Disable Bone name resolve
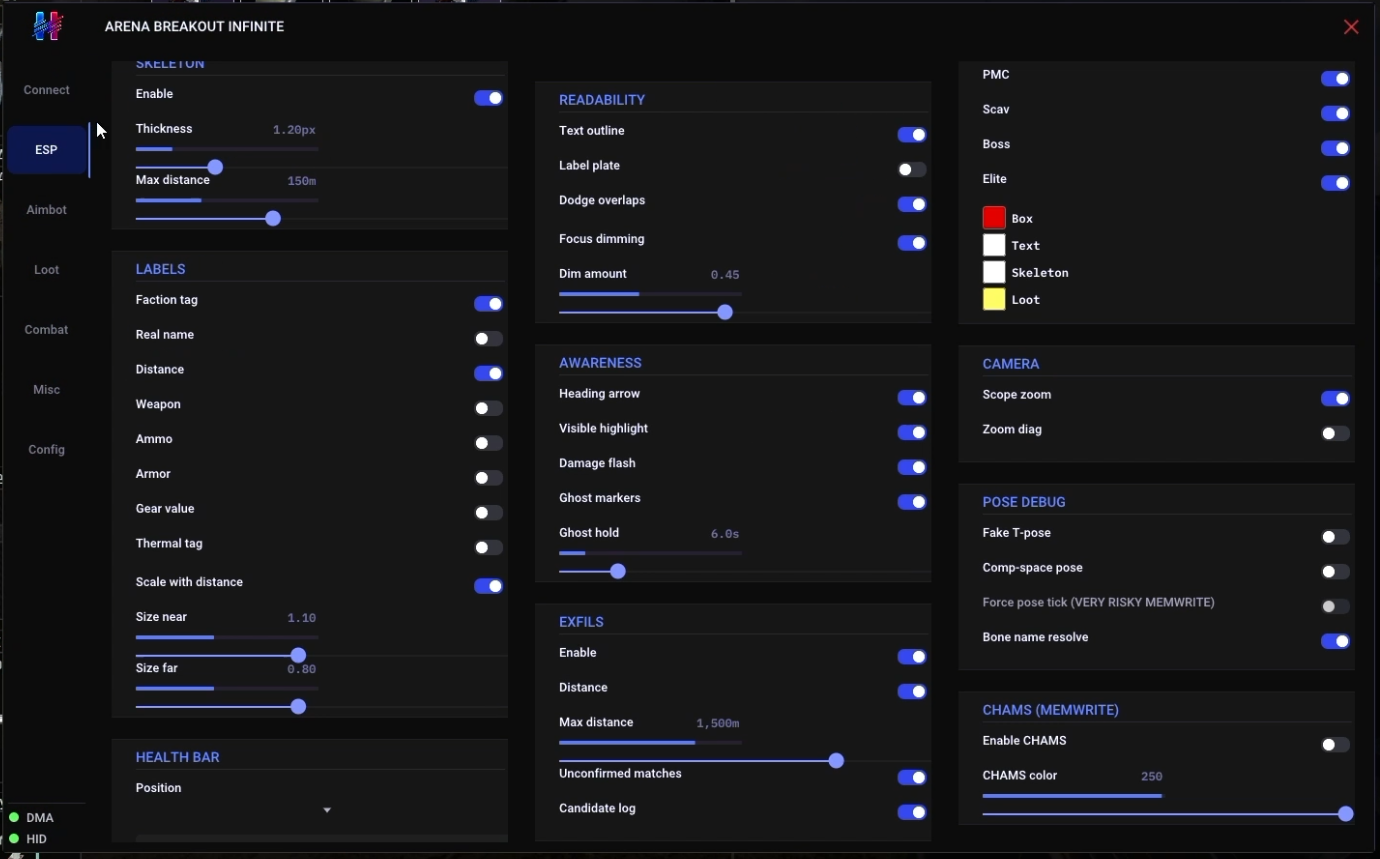Viewport: 1380px width, 859px height. click(1335, 641)
